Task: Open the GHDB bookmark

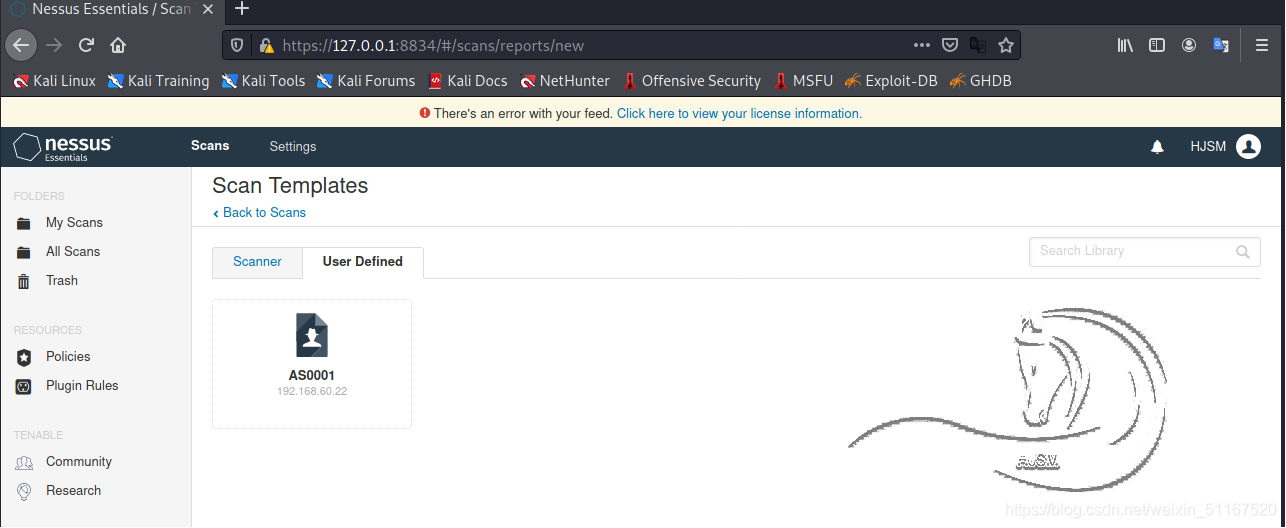Action: coord(980,81)
